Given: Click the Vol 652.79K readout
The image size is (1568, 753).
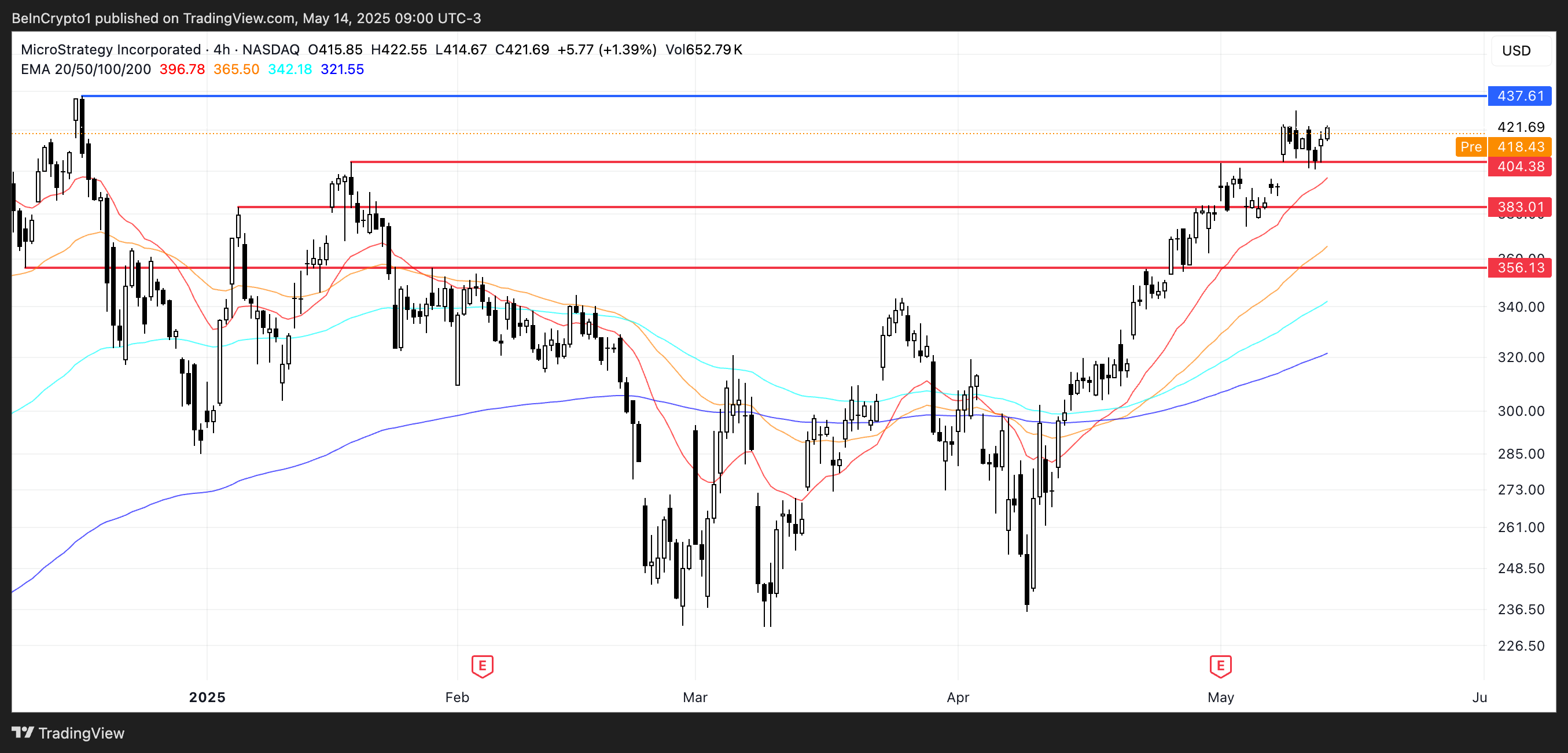Looking at the screenshot, I should [704, 49].
